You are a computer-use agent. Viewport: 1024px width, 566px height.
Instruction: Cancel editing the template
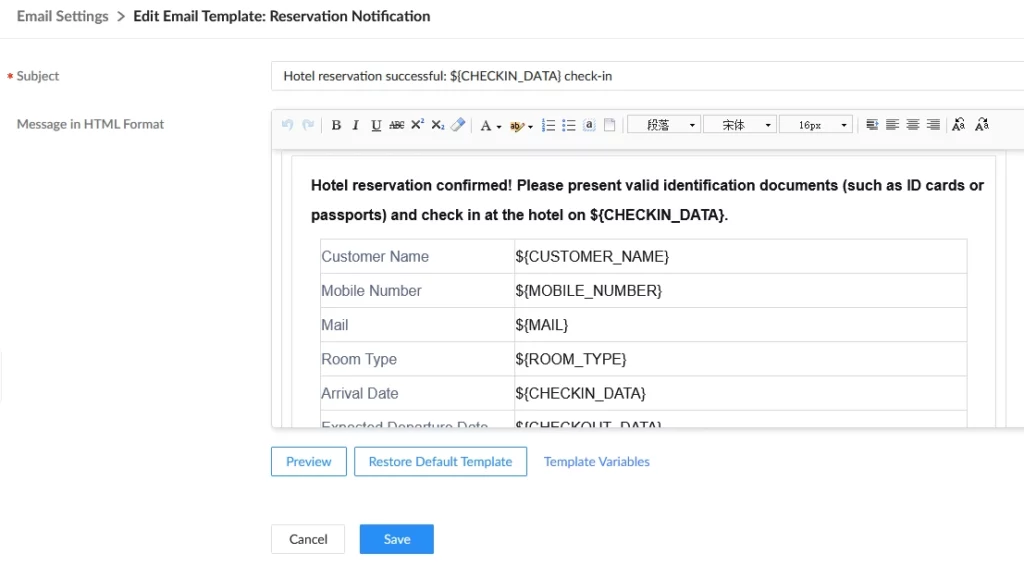click(x=308, y=539)
